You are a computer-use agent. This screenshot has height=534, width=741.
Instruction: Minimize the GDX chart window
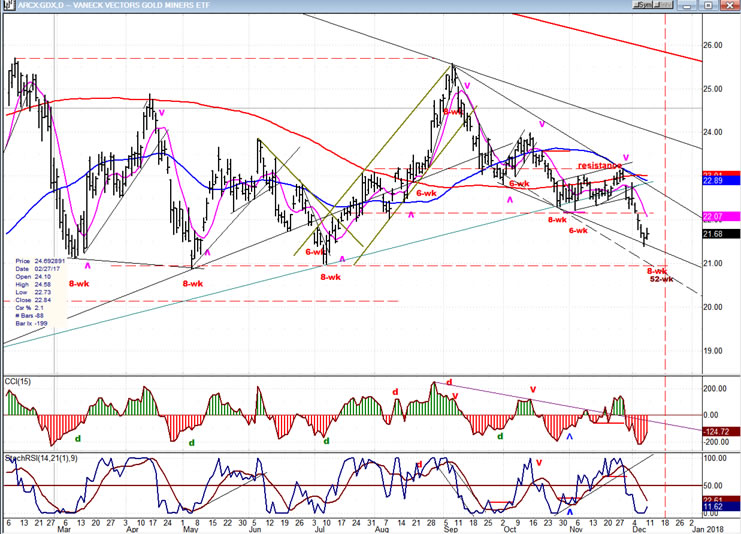[687, 5]
